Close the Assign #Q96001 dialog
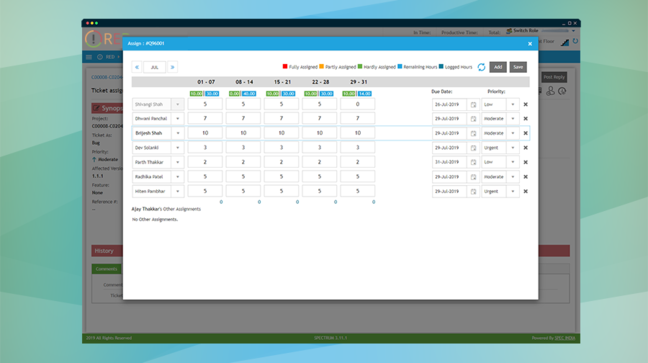The image size is (648, 363). (x=530, y=43)
